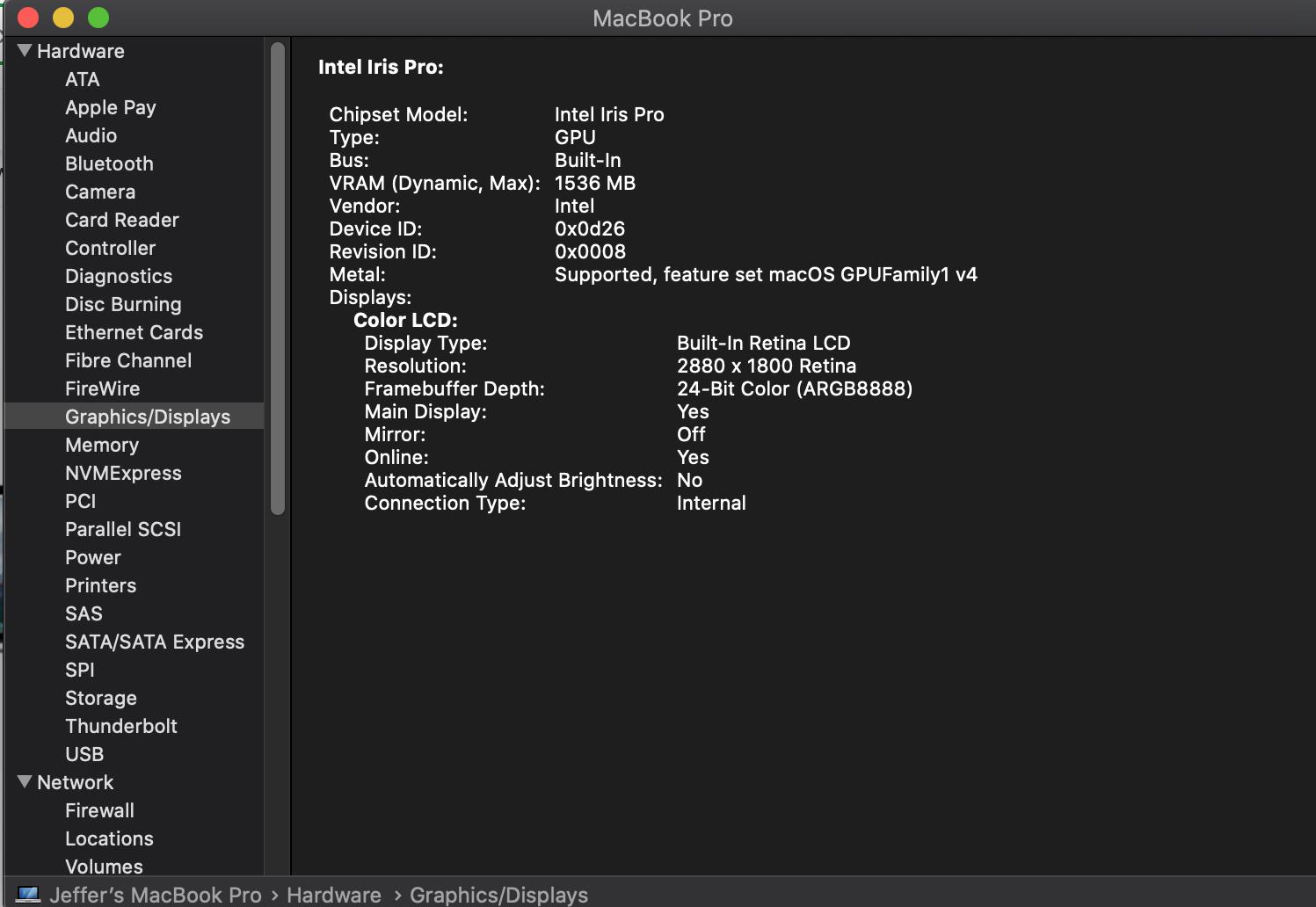Select Storage in the sidebar

pos(101,698)
